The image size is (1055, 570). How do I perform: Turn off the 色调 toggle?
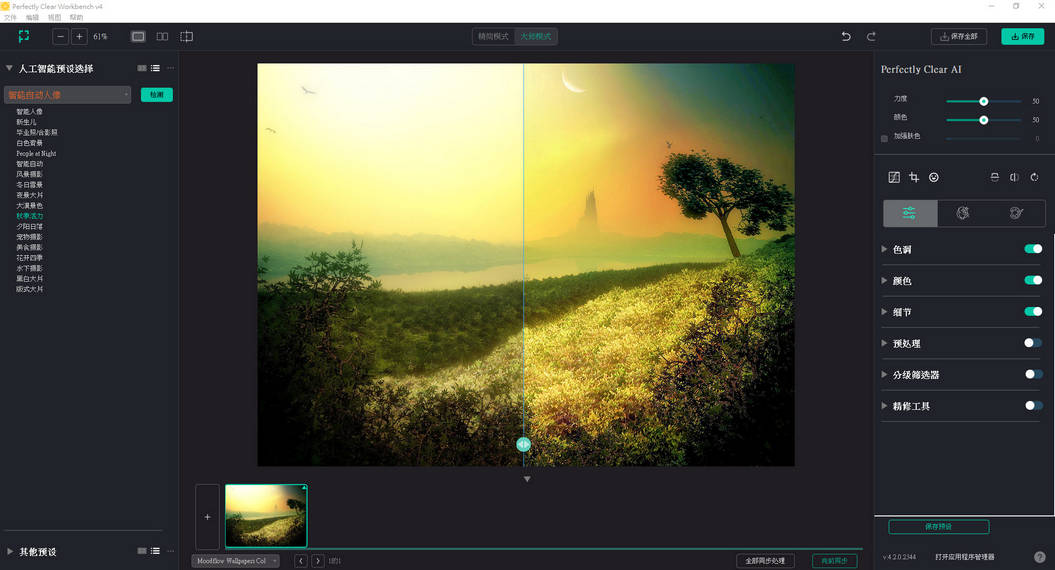coord(1033,249)
